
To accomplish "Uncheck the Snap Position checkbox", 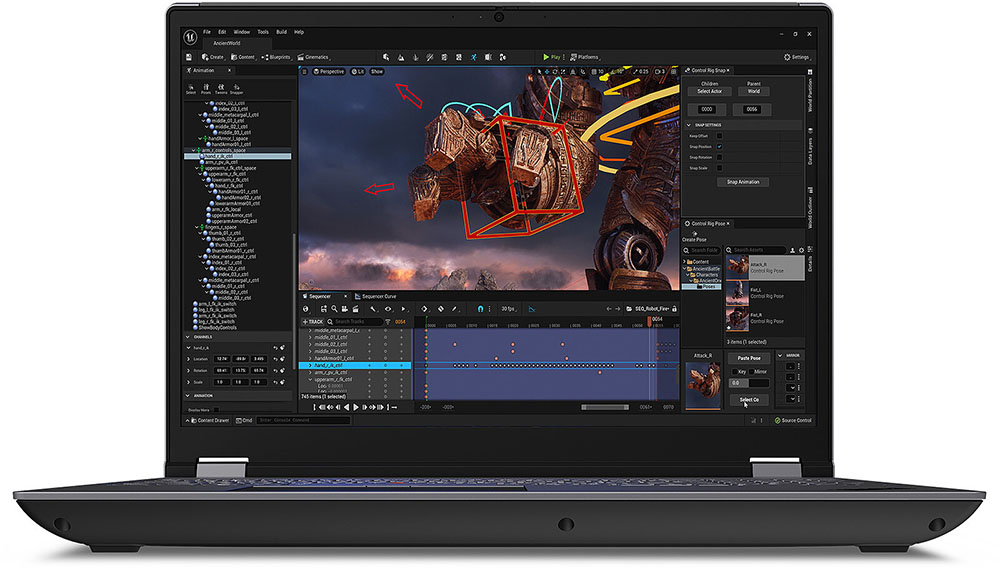I will pos(719,147).
